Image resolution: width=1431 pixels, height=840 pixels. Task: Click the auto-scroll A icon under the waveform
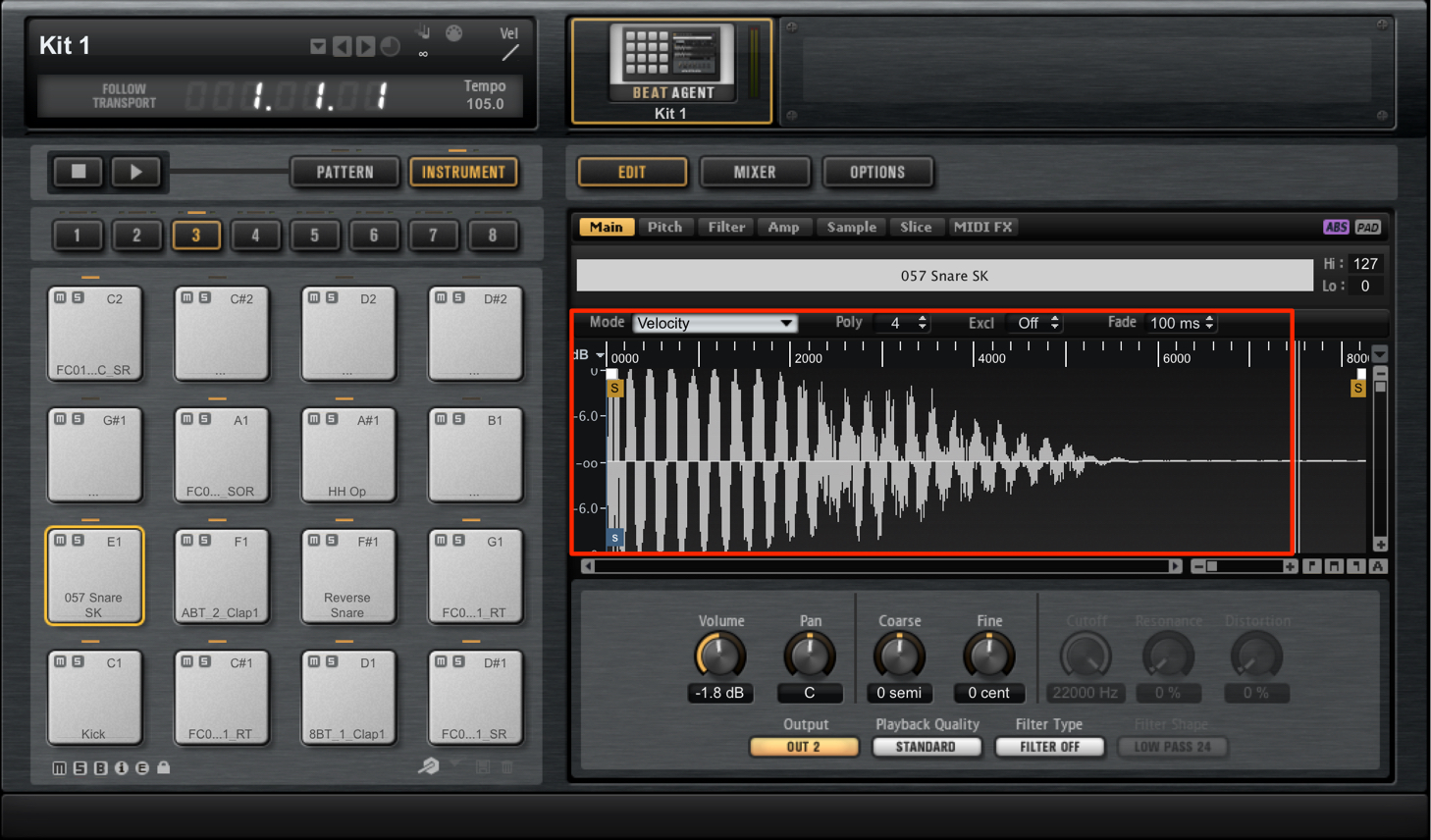(x=1378, y=566)
